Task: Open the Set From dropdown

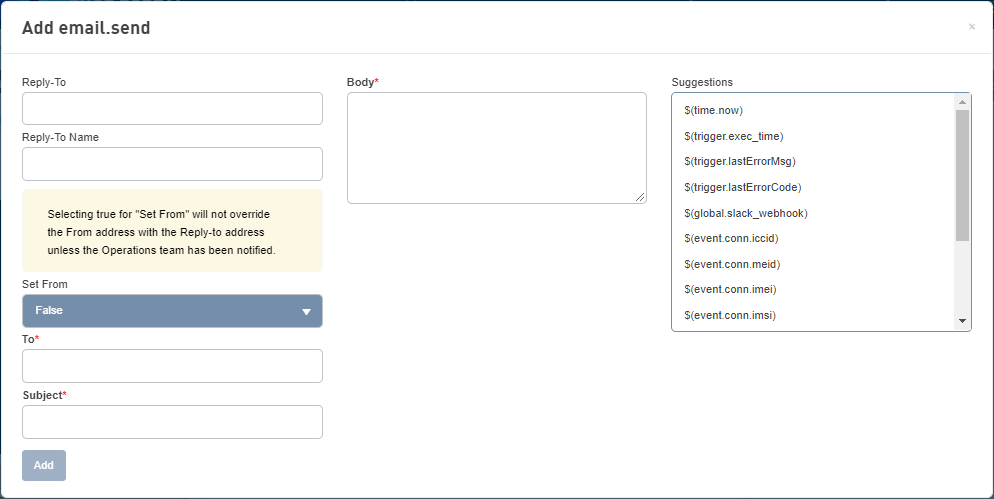Action: (172, 311)
